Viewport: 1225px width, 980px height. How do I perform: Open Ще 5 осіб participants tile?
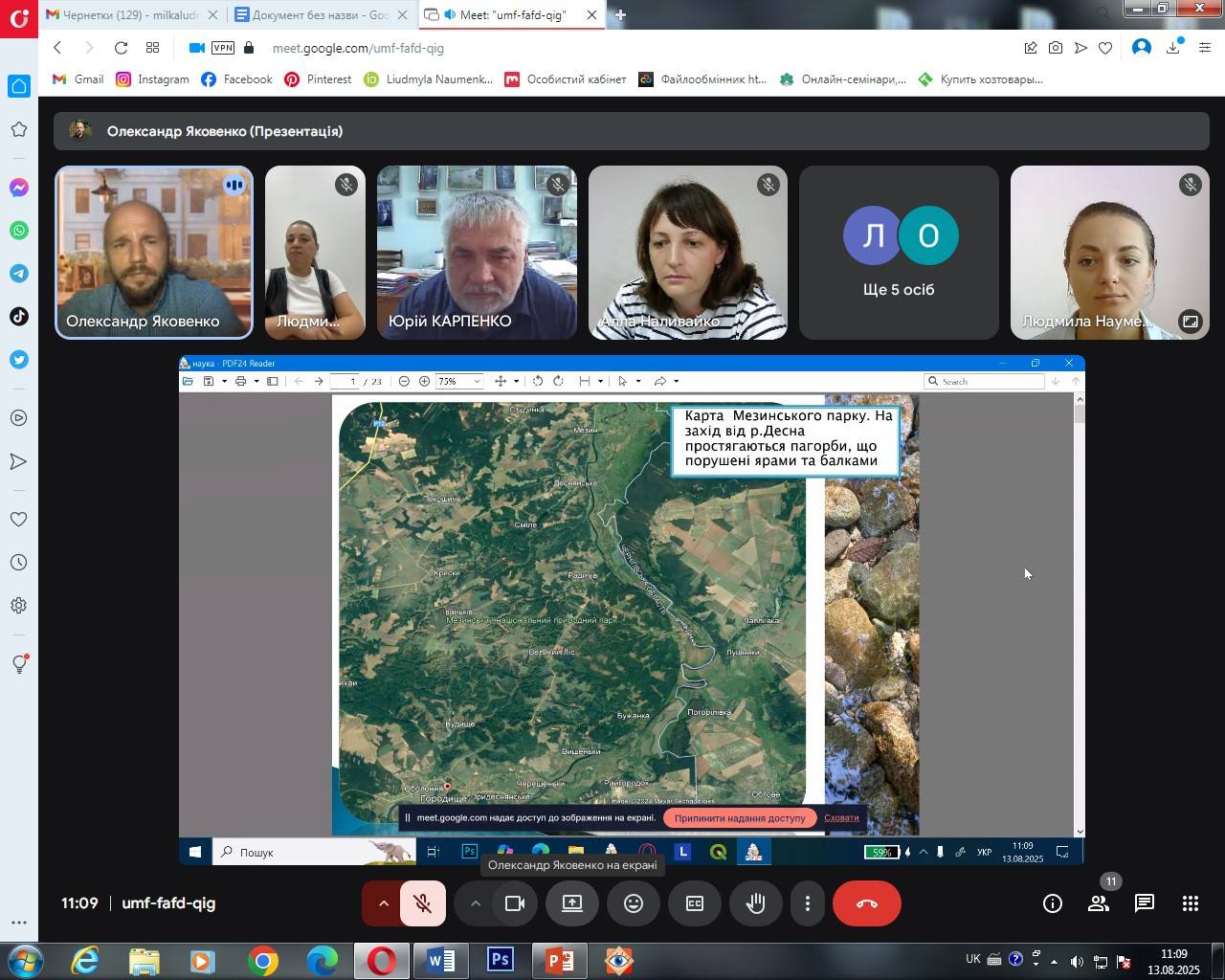(899, 253)
